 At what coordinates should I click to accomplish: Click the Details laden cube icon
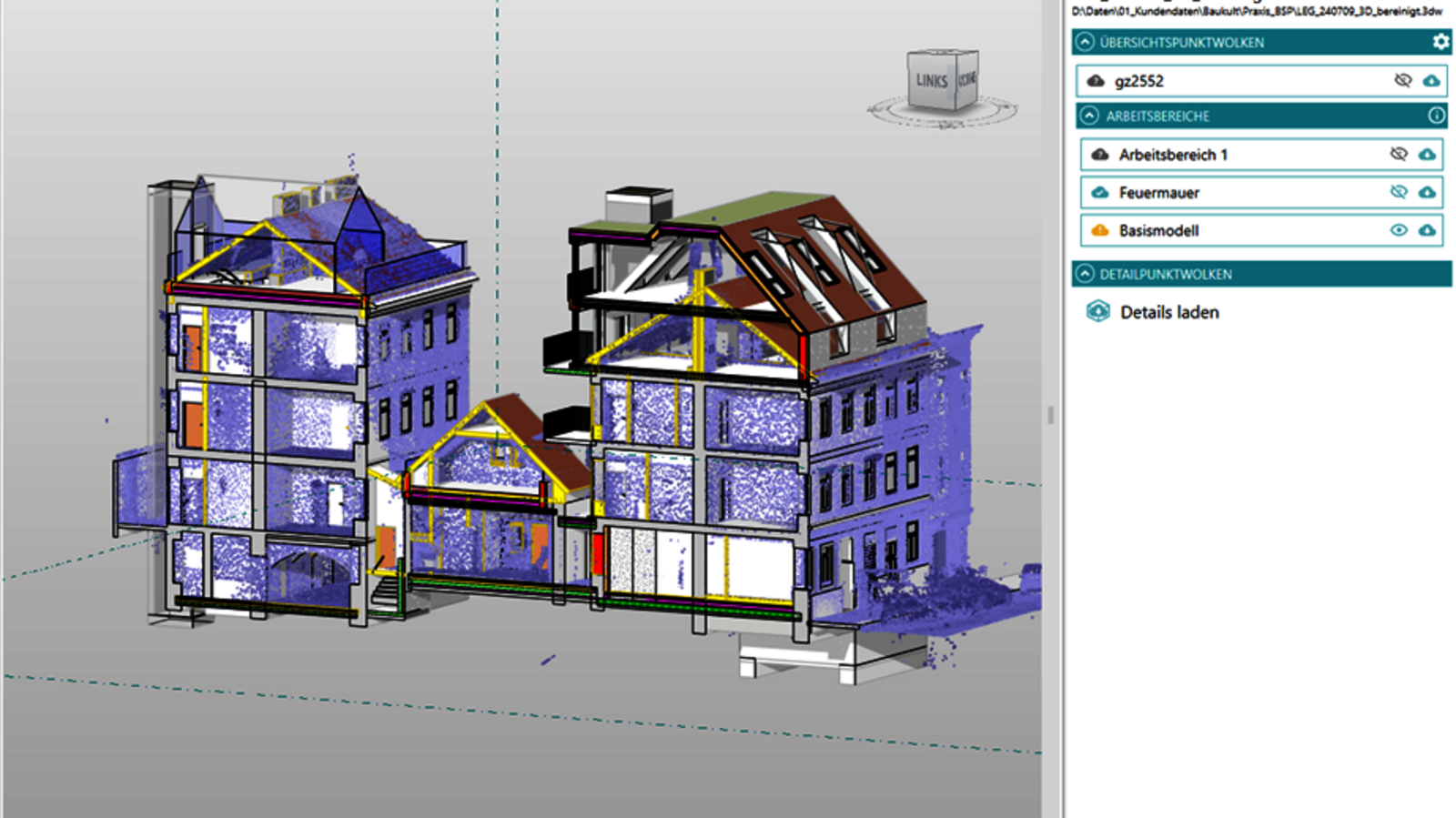tap(1098, 312)
